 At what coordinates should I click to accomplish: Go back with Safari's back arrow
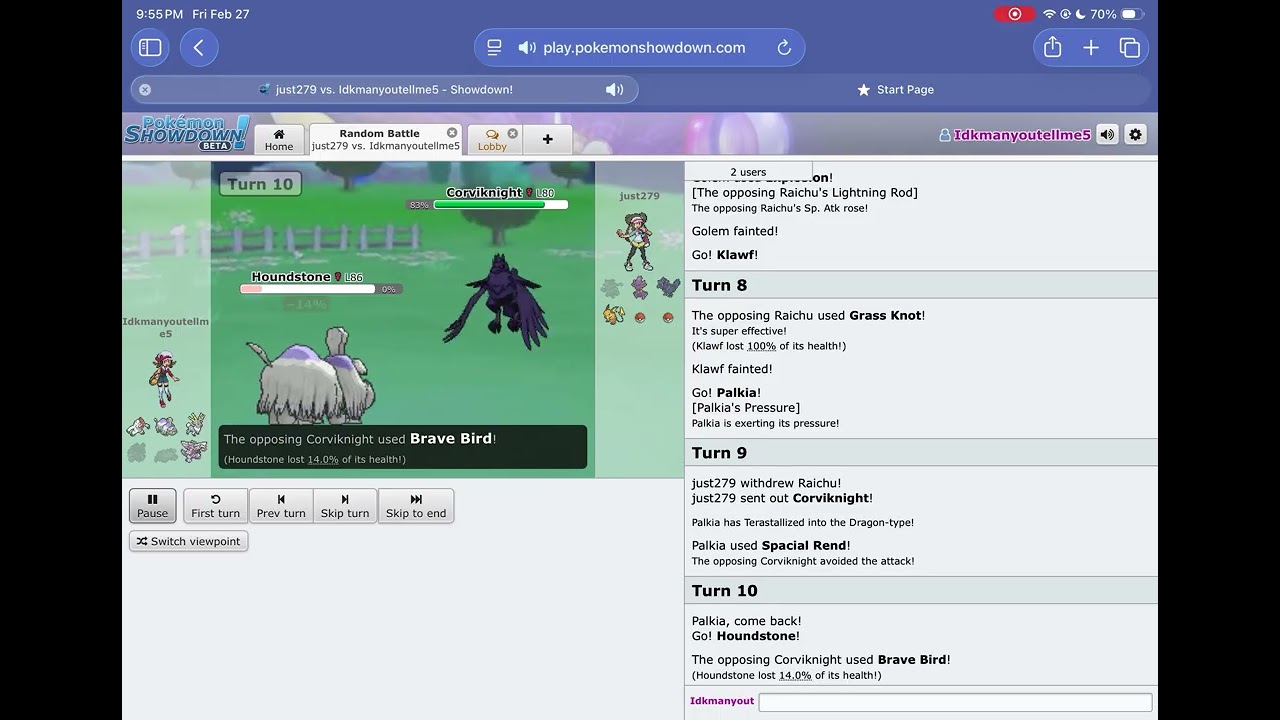point(199,47)
